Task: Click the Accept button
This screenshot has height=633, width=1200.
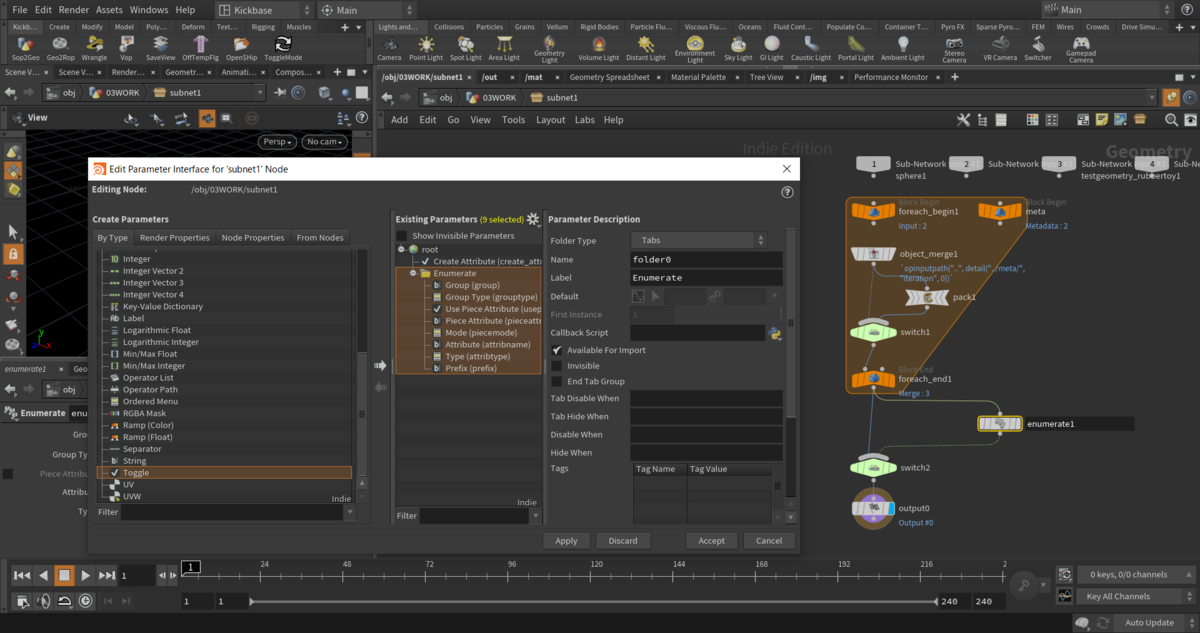Action: tap(712, 540)
